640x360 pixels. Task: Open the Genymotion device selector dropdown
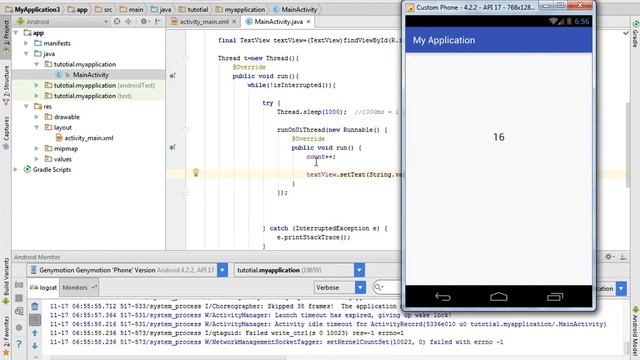point(222,270)
